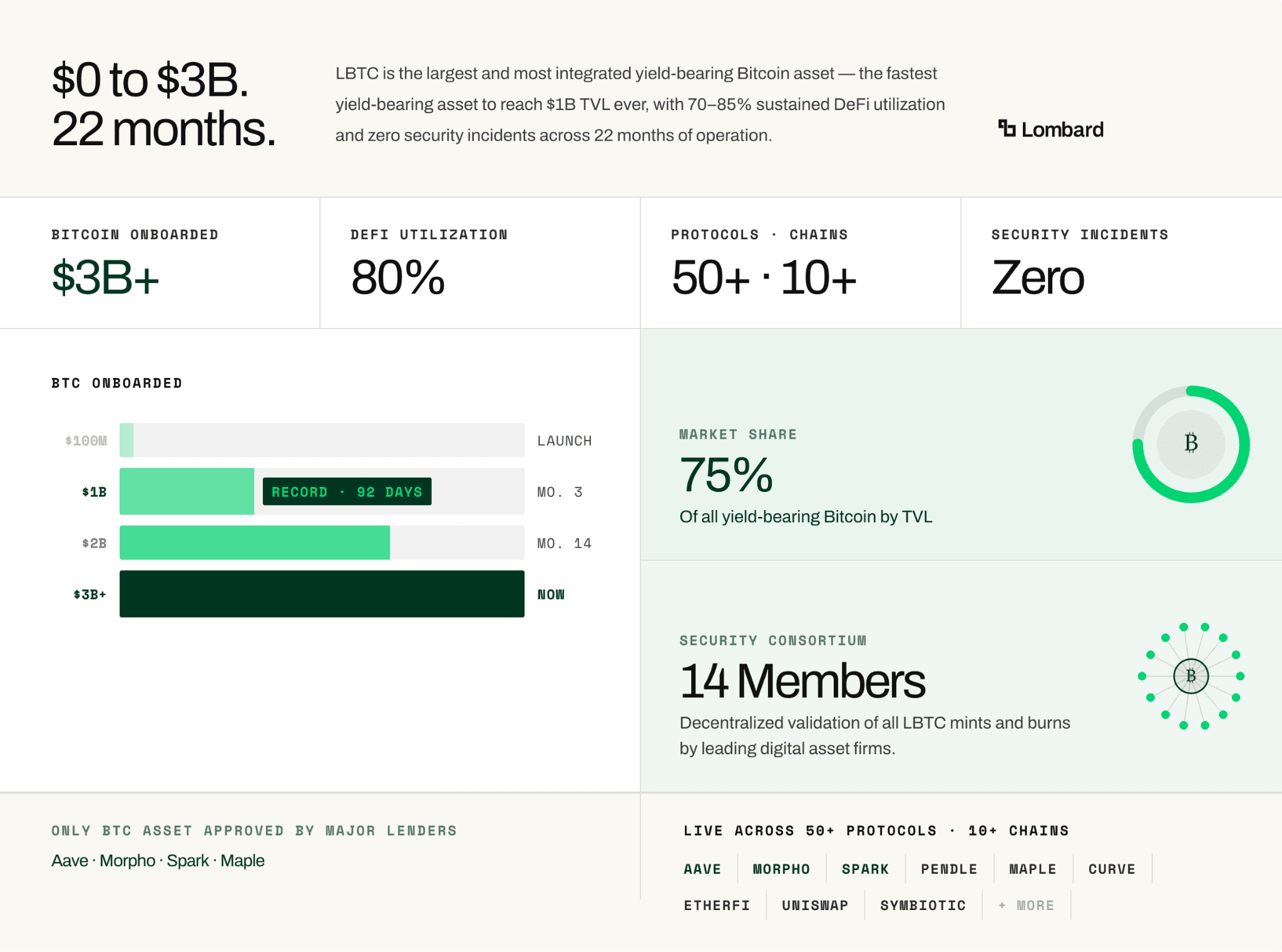The height and width of the screenshot is (952, 1282).
Task: Click the dark $3B+ NOW bar
Action: coord(322,593)
